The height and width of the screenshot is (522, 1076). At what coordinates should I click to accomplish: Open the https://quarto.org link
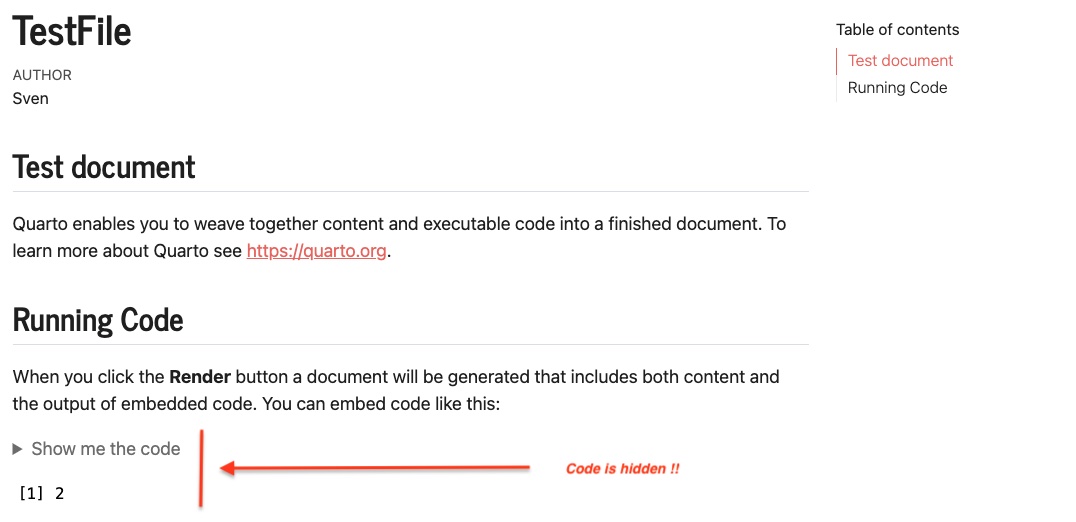tap(316, 251)
